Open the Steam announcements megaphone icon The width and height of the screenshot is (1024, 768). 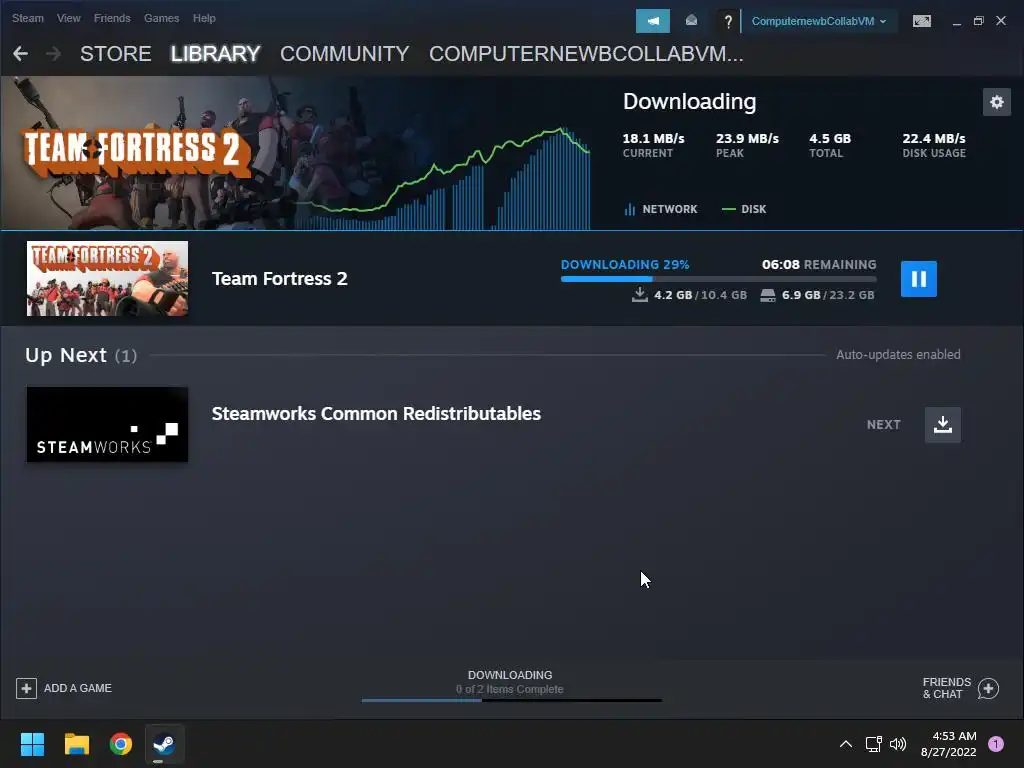pyautogui.click(x=652, y=21)
